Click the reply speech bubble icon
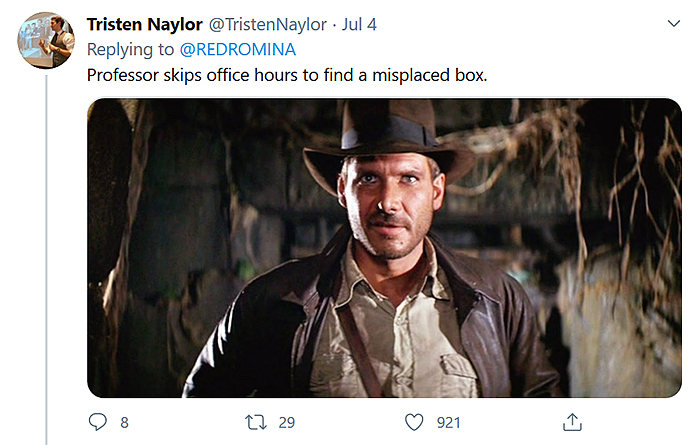The image size is (700, 445). coord(98,422)
